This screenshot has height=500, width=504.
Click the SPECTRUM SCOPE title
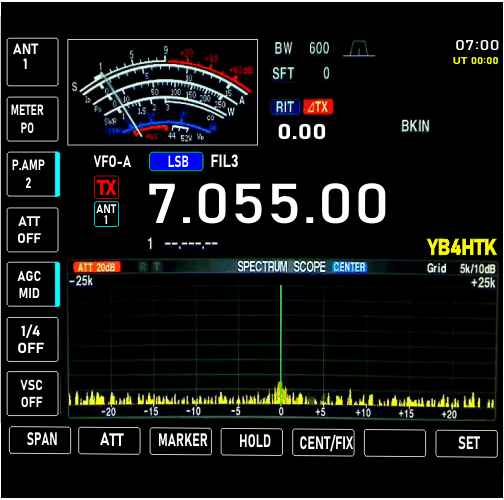pyautogui.click(x=281, y=267)
